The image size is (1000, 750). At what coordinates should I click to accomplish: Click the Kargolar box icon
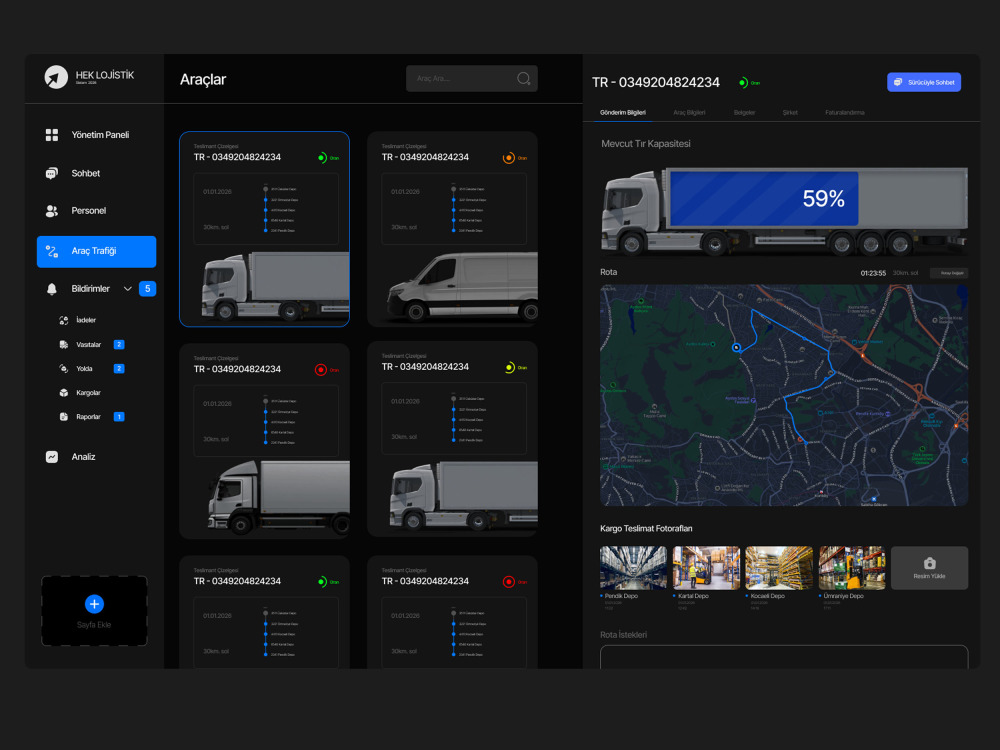64,393
